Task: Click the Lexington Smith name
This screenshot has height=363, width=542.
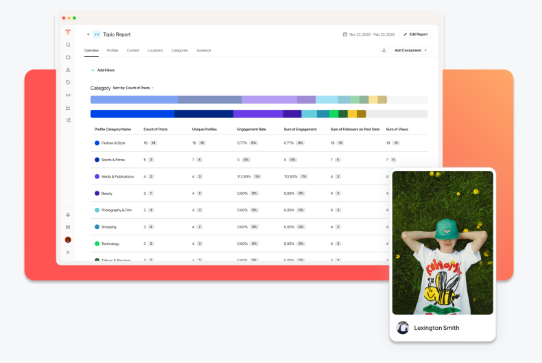Action: click(x=437, y=328)
